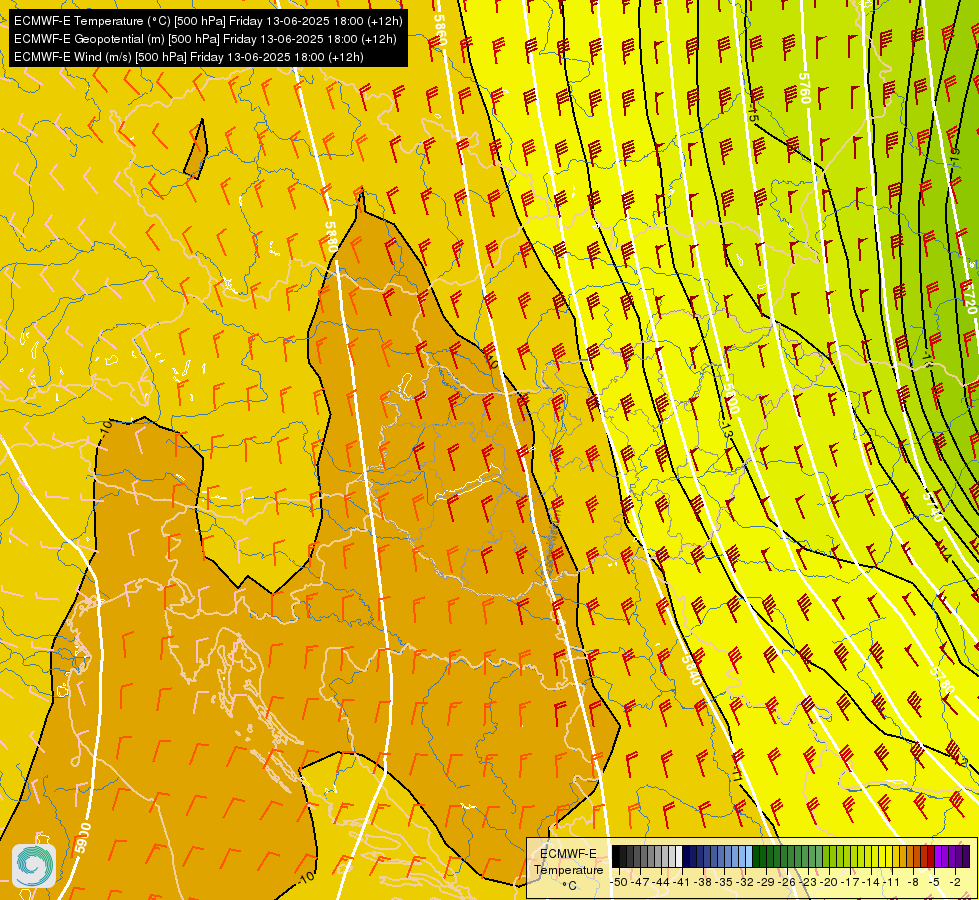Click the -5 label on the temperature legend
Viewport: 979px width, 900px height.
[934, 882]
